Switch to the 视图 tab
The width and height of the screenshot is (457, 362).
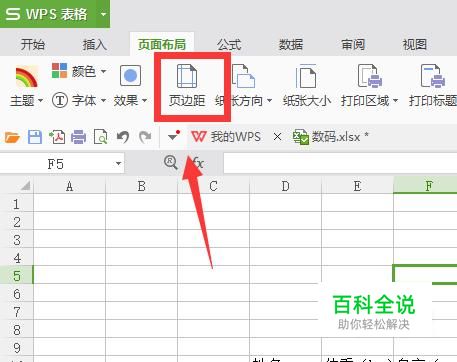pyautogui.click(x=415, y=44)
